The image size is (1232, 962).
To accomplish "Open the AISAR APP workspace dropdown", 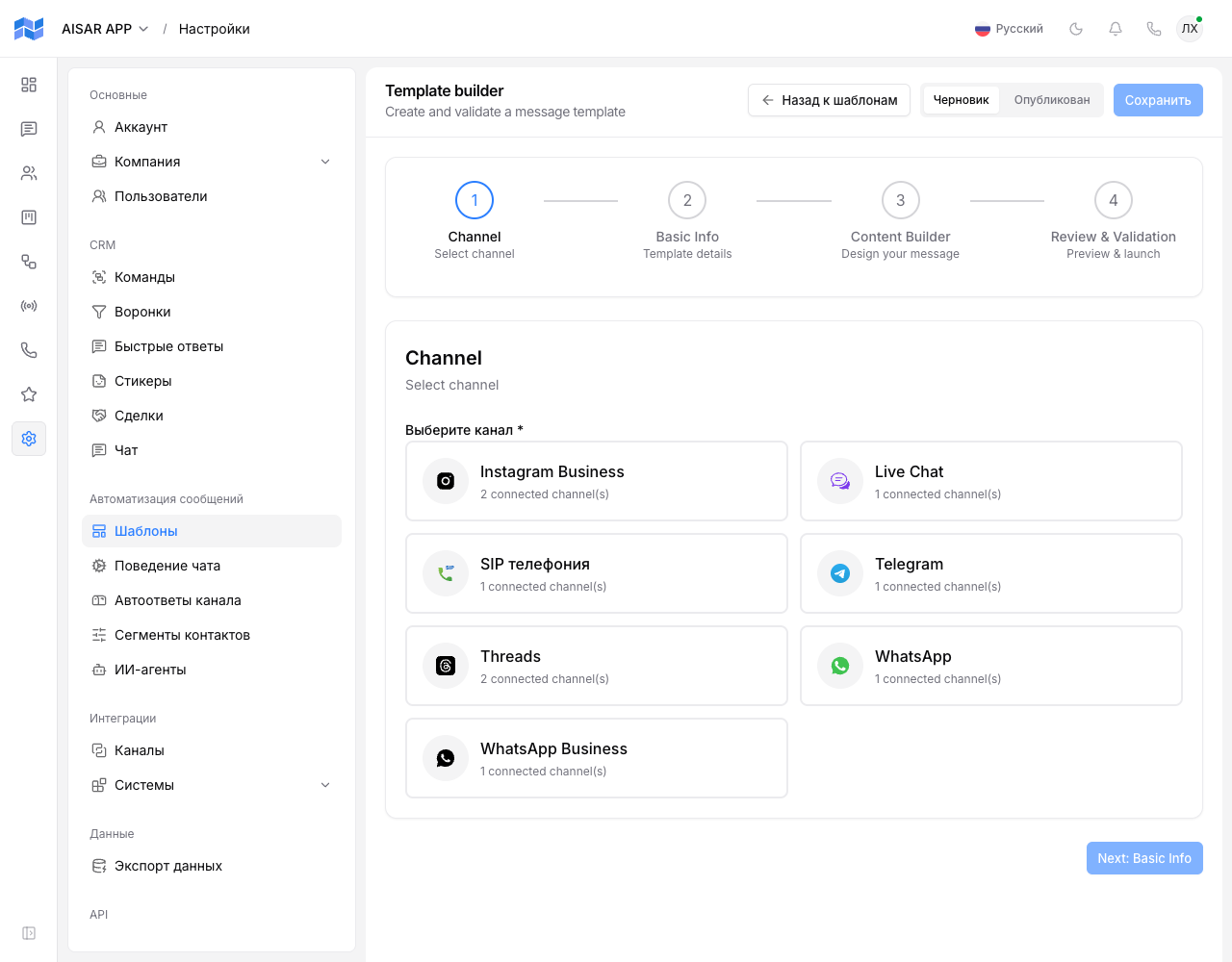I will click(105, 29).
